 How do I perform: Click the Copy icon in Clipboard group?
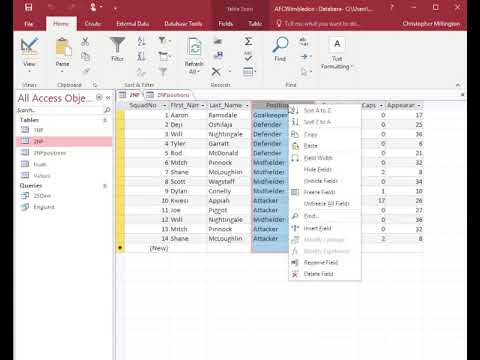pyautogui.click(x=85, y=56)
